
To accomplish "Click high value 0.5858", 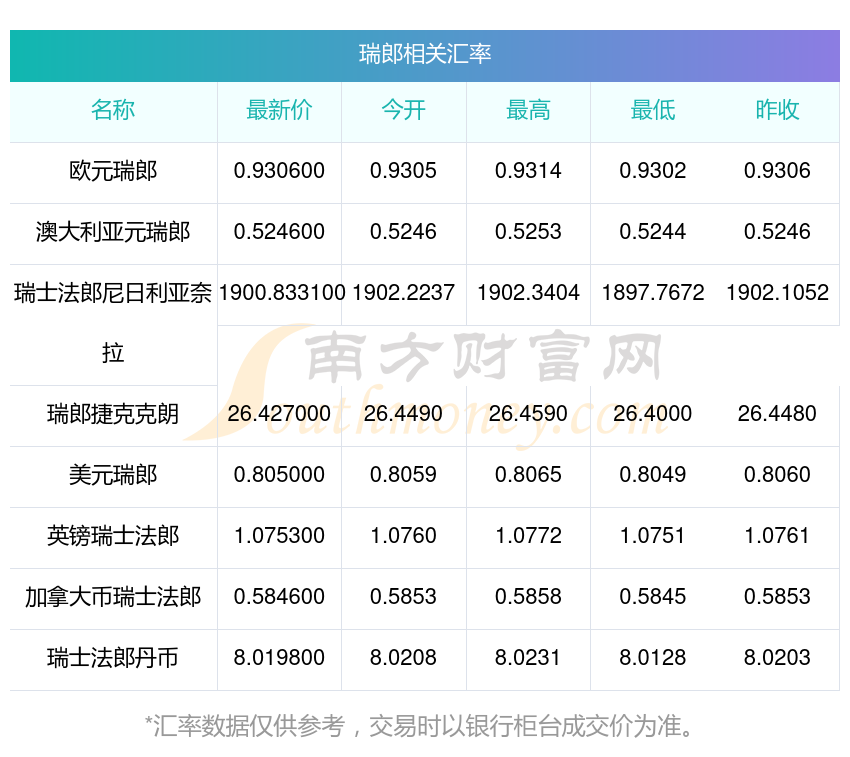I will pyautogui.click(x=528, y=597).
